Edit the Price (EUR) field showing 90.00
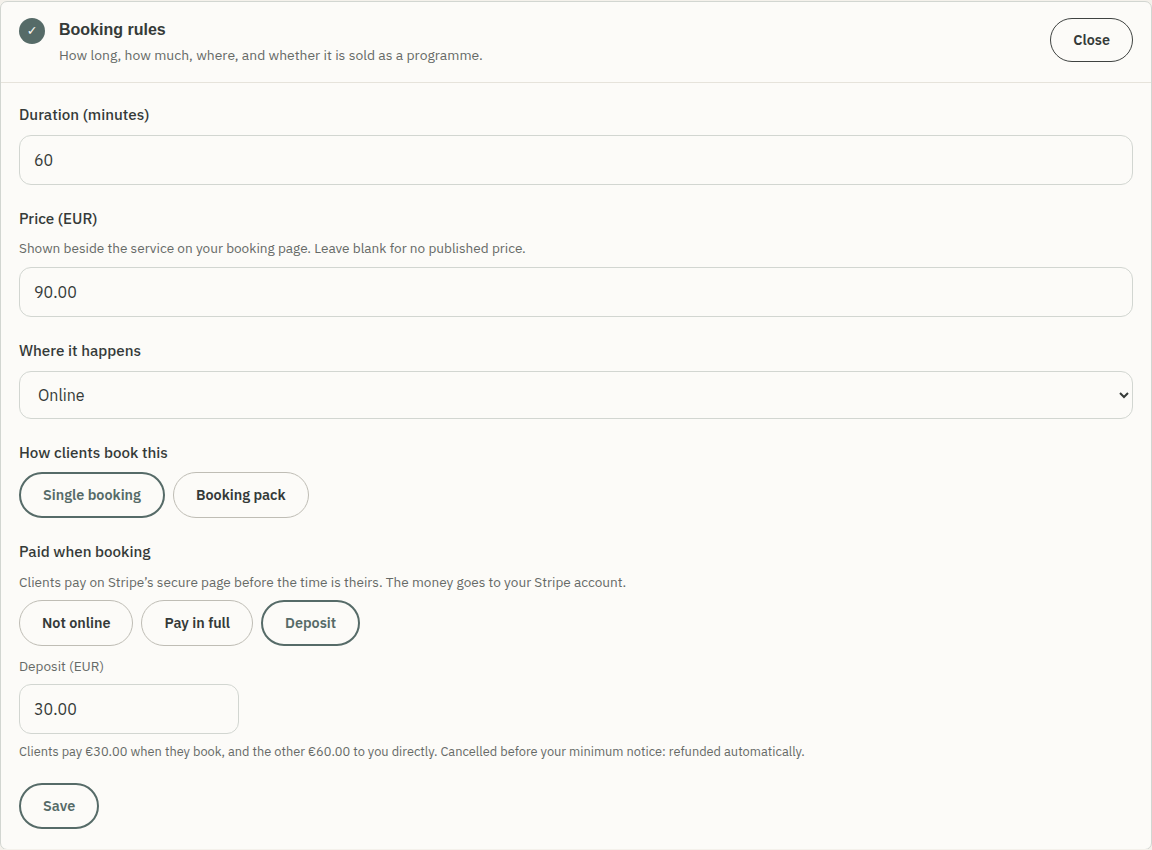1152x850 pixels. tap(575, 292)
